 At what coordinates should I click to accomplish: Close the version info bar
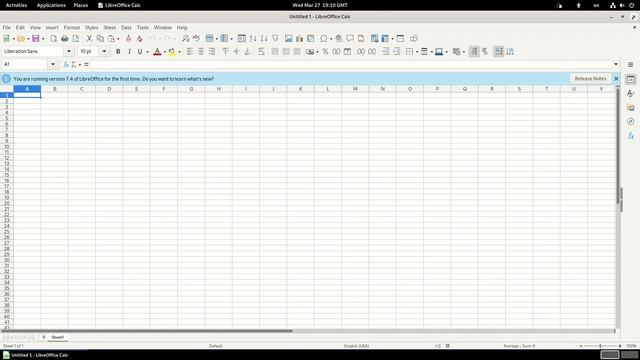pyautogui.click(x=616, y=78)
